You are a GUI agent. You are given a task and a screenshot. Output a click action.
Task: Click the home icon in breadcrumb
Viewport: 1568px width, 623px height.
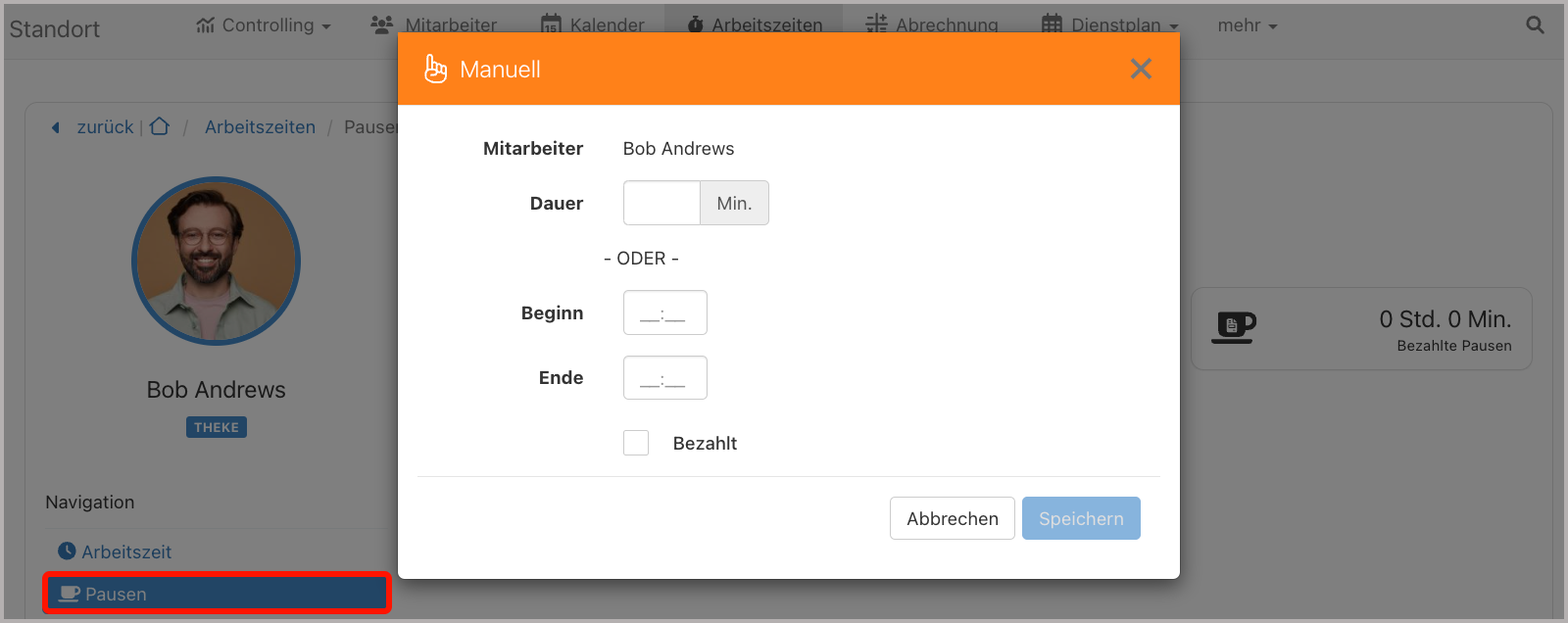[x=160, y=126]
